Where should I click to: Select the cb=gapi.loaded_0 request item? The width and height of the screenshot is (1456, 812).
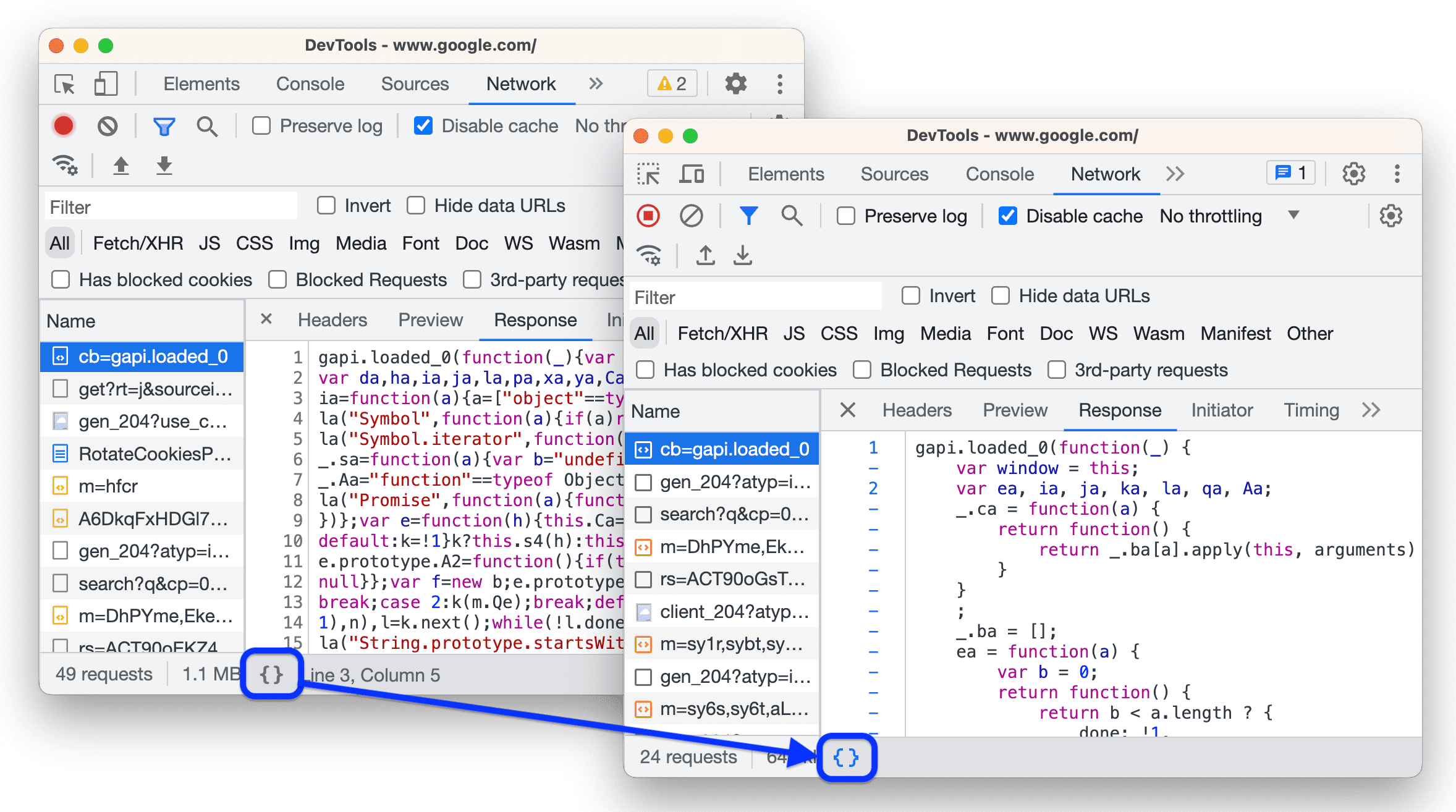point(725,448)
